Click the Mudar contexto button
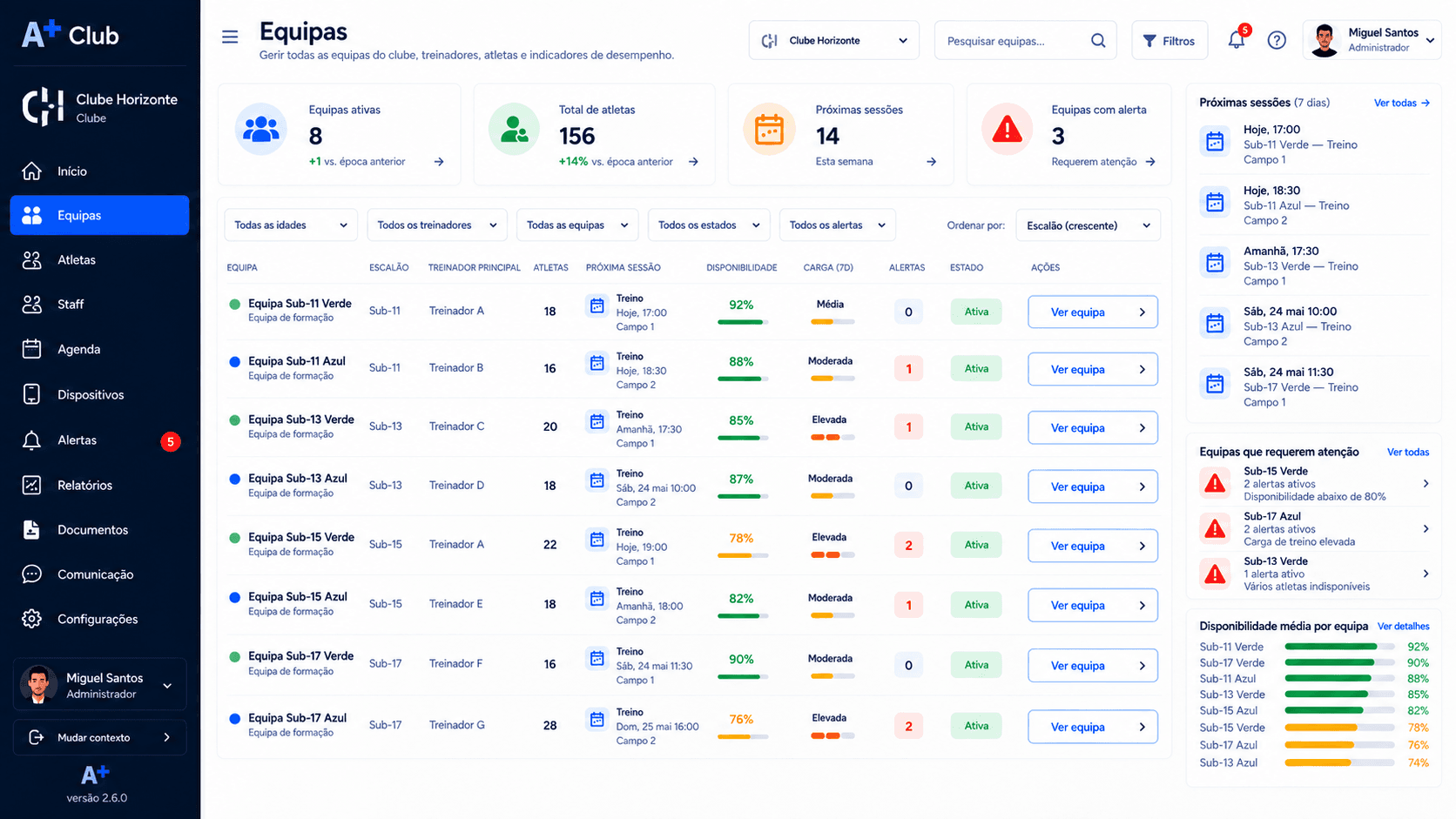The image size is (1456, 819). [99, 737]
